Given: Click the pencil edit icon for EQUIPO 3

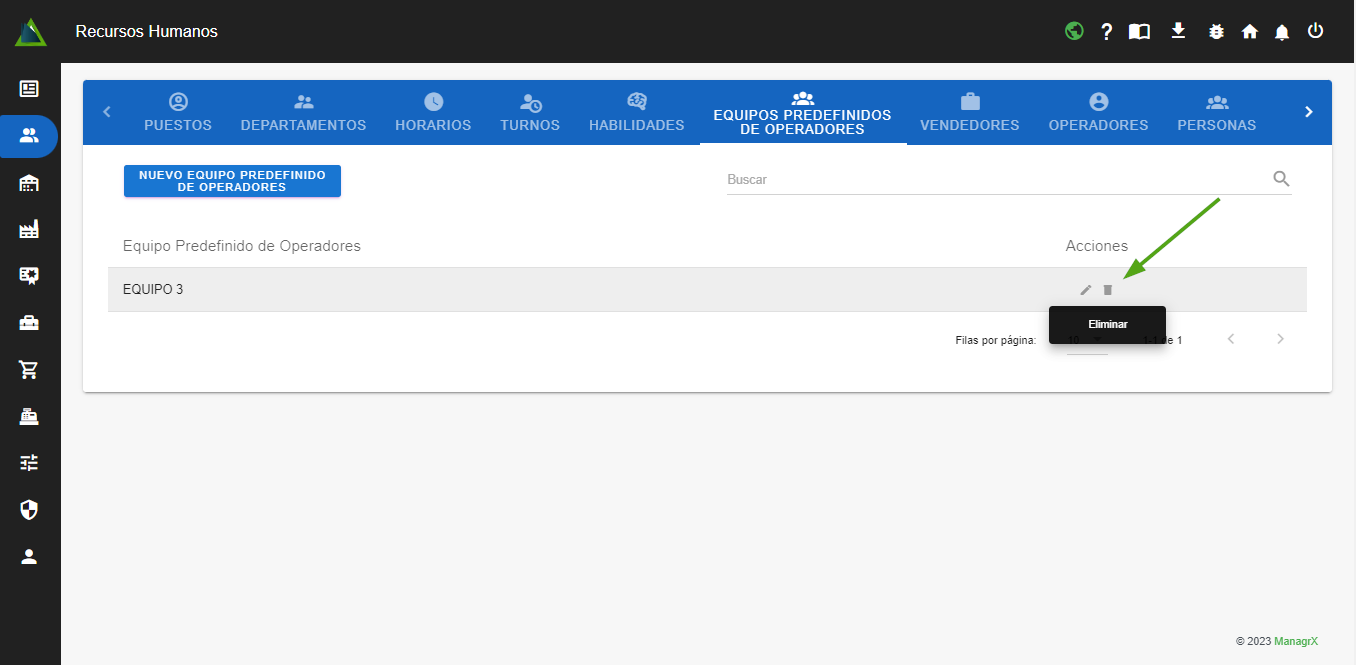Looking at the screenshot, I should click(x=1086, y=290).
